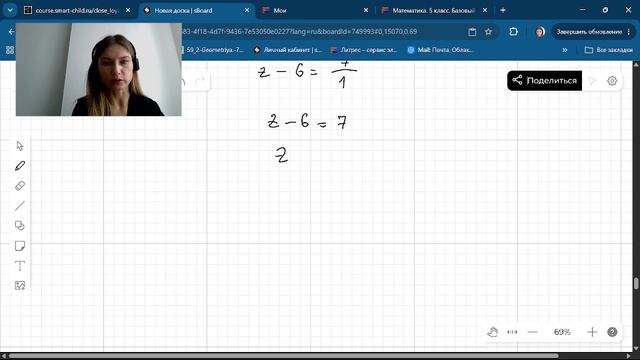Close the Математика 5 класс tab

485,10
